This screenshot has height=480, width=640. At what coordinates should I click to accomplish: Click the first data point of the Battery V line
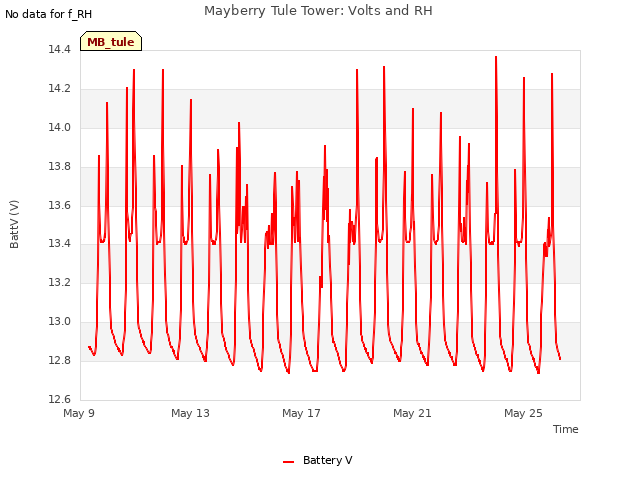[x=89, y=347]
